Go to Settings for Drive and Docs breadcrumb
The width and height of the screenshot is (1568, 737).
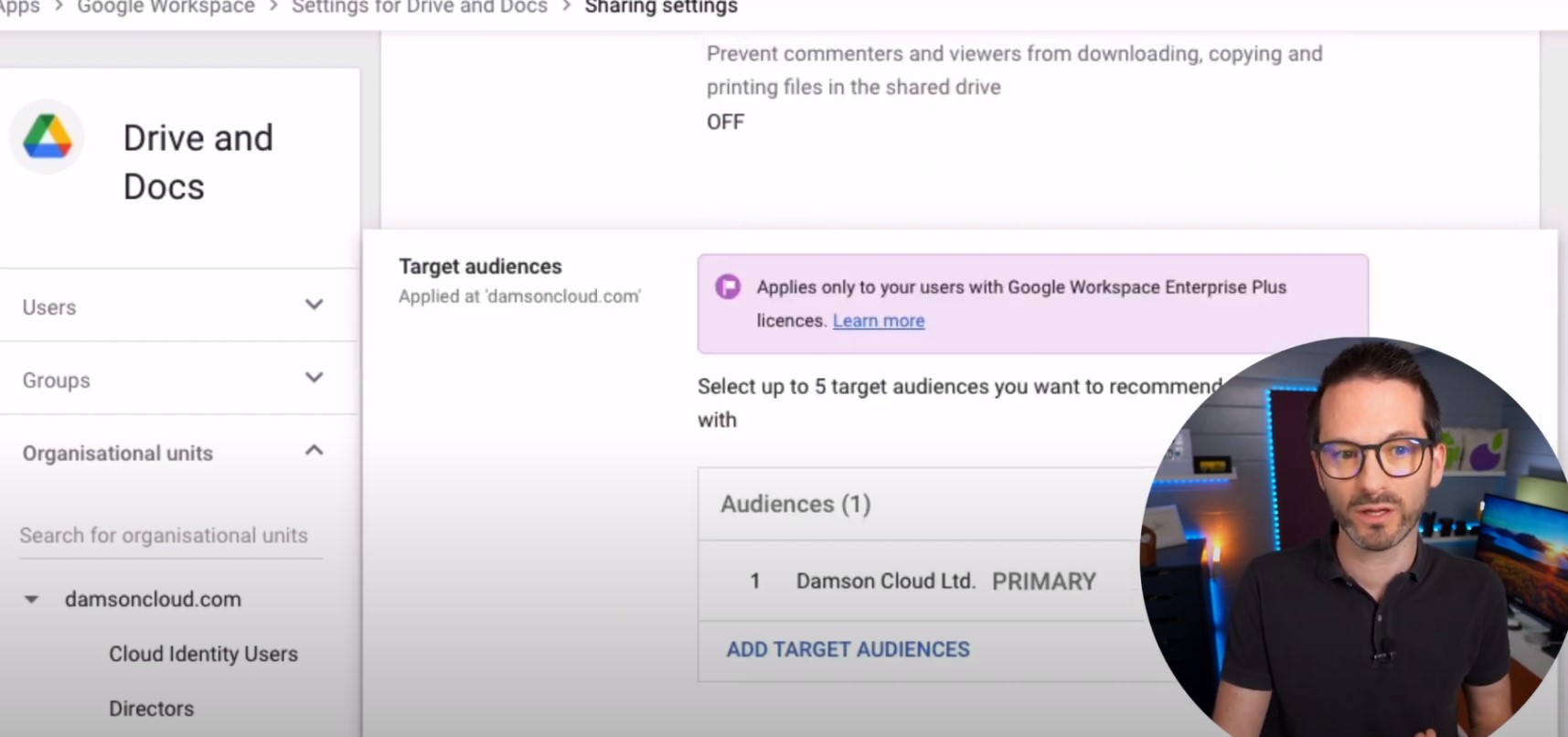pyautogui.click(x=420, y=7)
